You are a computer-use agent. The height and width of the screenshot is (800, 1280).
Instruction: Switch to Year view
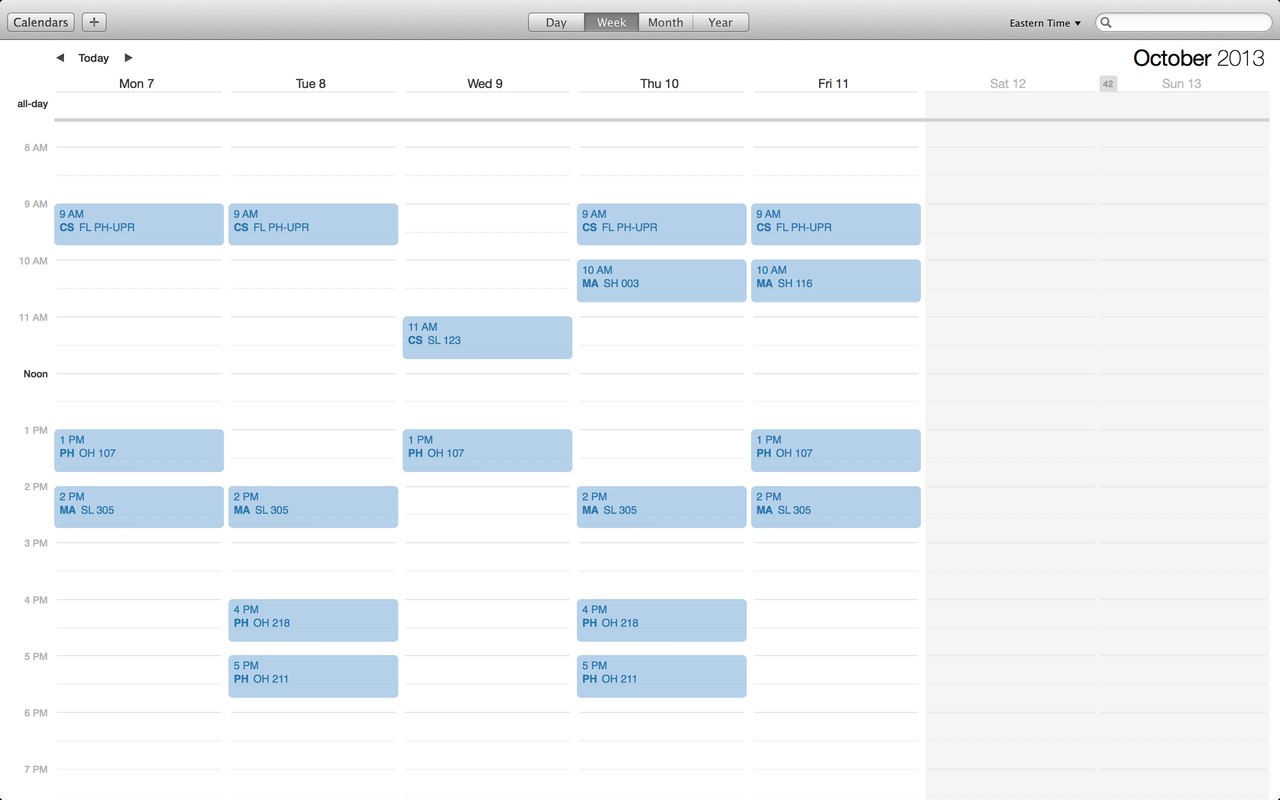point(721,22)
